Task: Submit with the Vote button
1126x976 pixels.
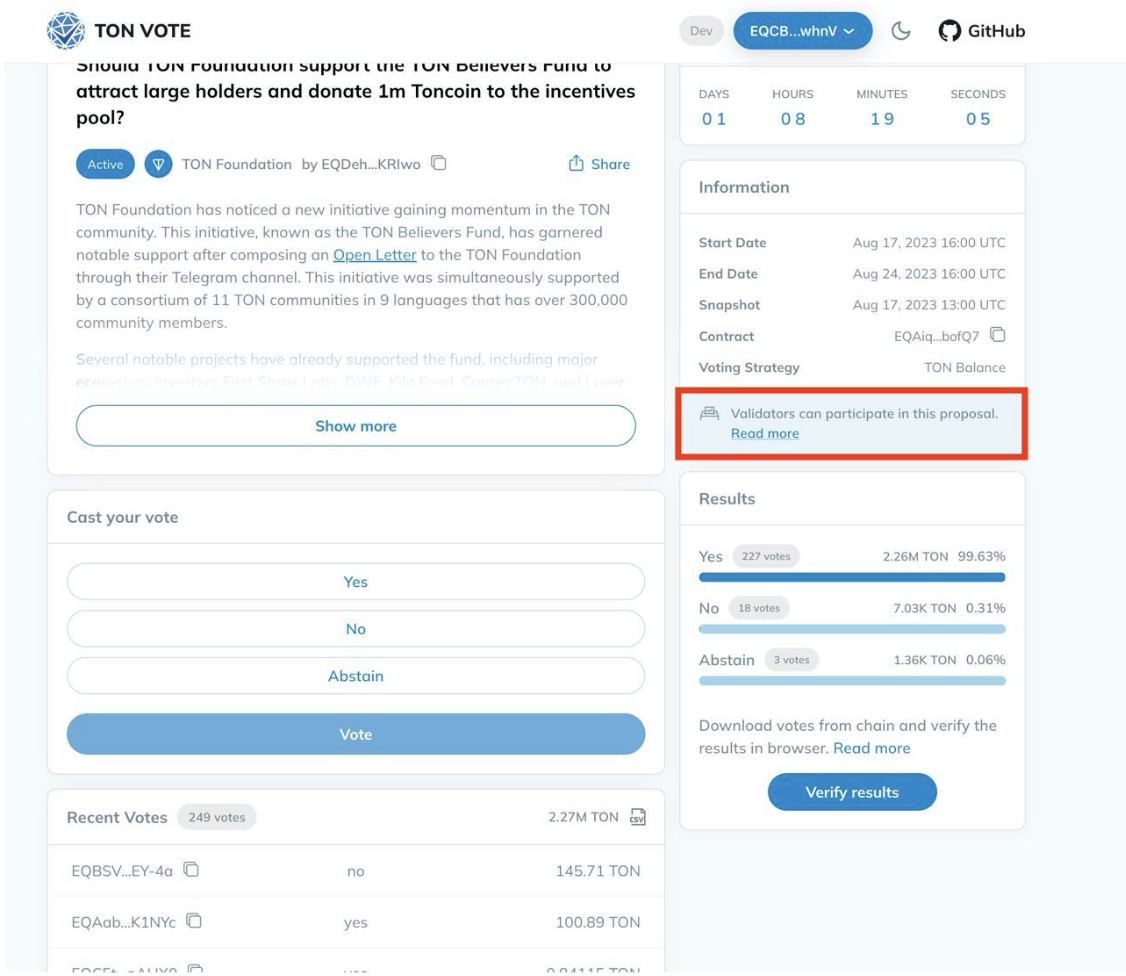Action: [x=355, y=734]
